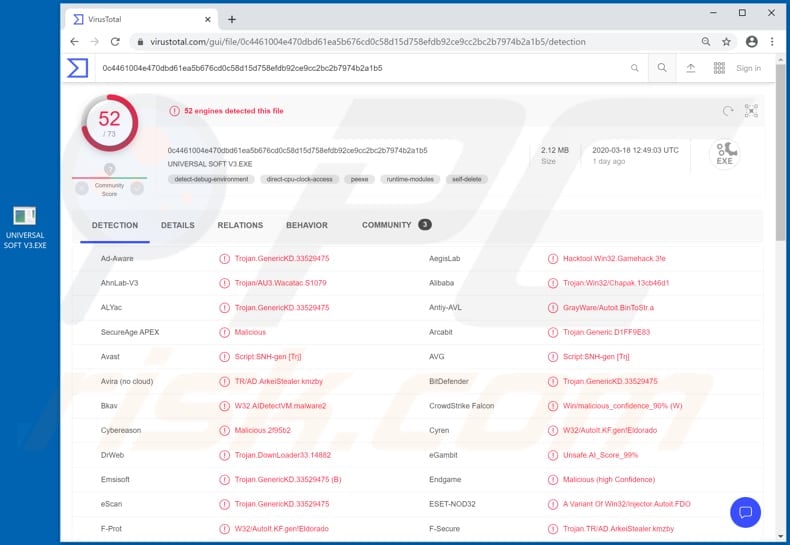Click the peexe tag
The height and width of the screenshot is (545, 790).
point(359,179)
